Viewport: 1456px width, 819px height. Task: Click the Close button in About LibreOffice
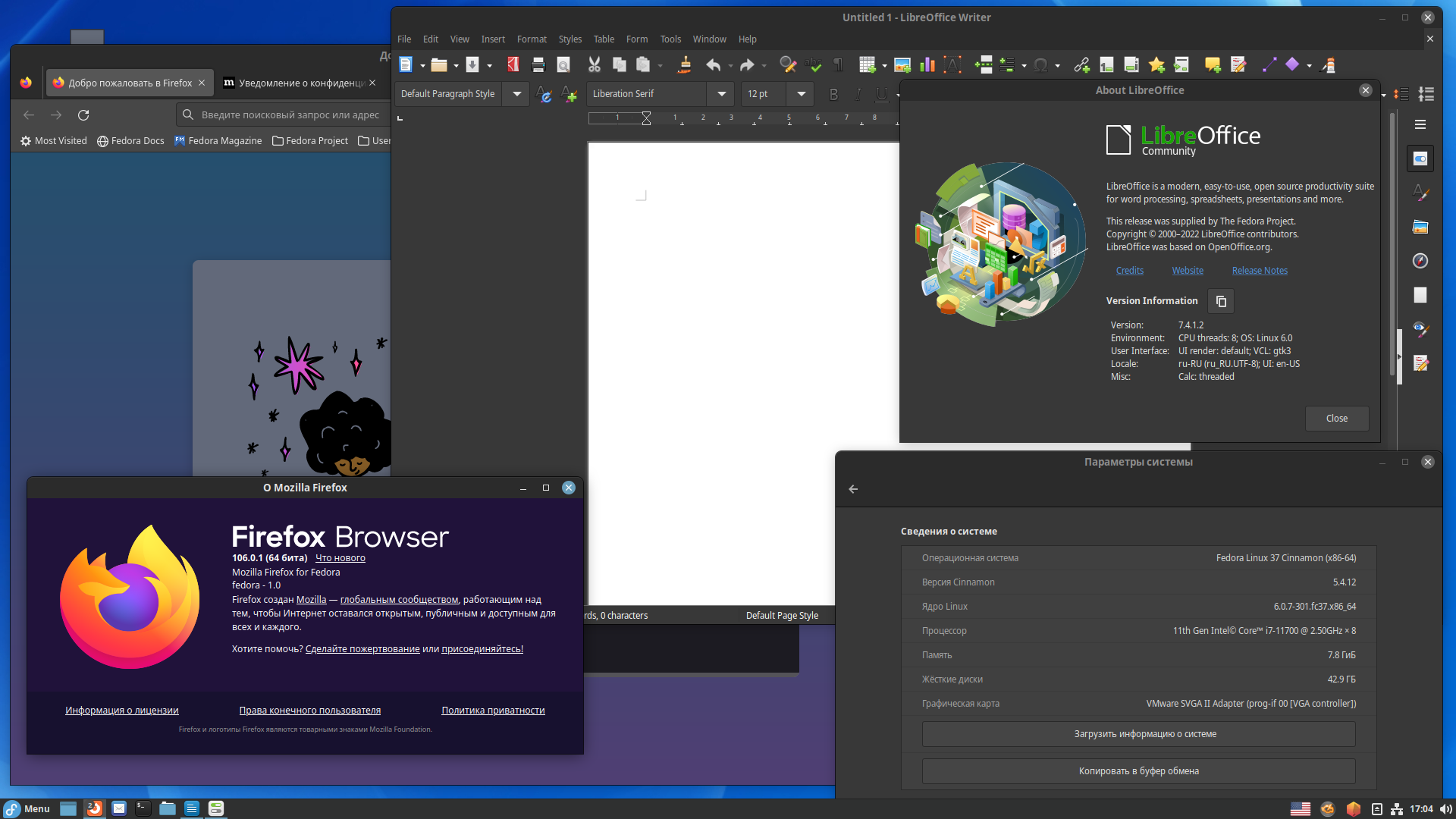1337,419
